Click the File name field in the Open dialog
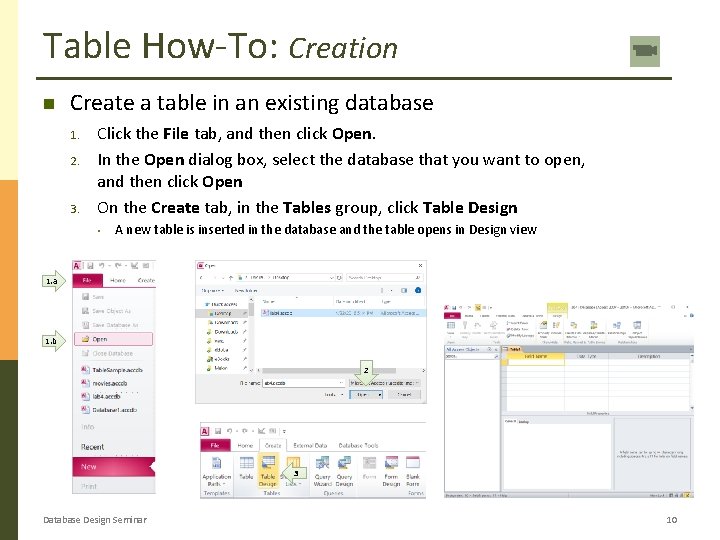The width and height of the screenshot is (720, 540). (304, 382)
